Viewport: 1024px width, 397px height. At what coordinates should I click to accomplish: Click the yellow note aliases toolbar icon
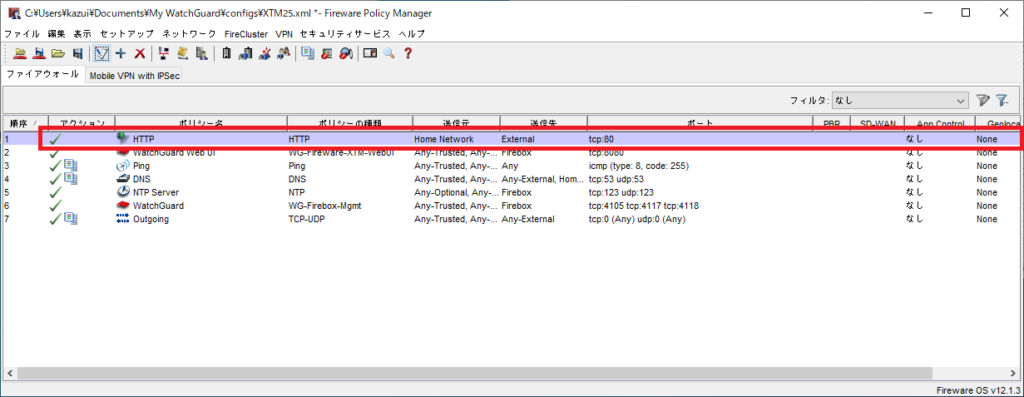[183, 54]
